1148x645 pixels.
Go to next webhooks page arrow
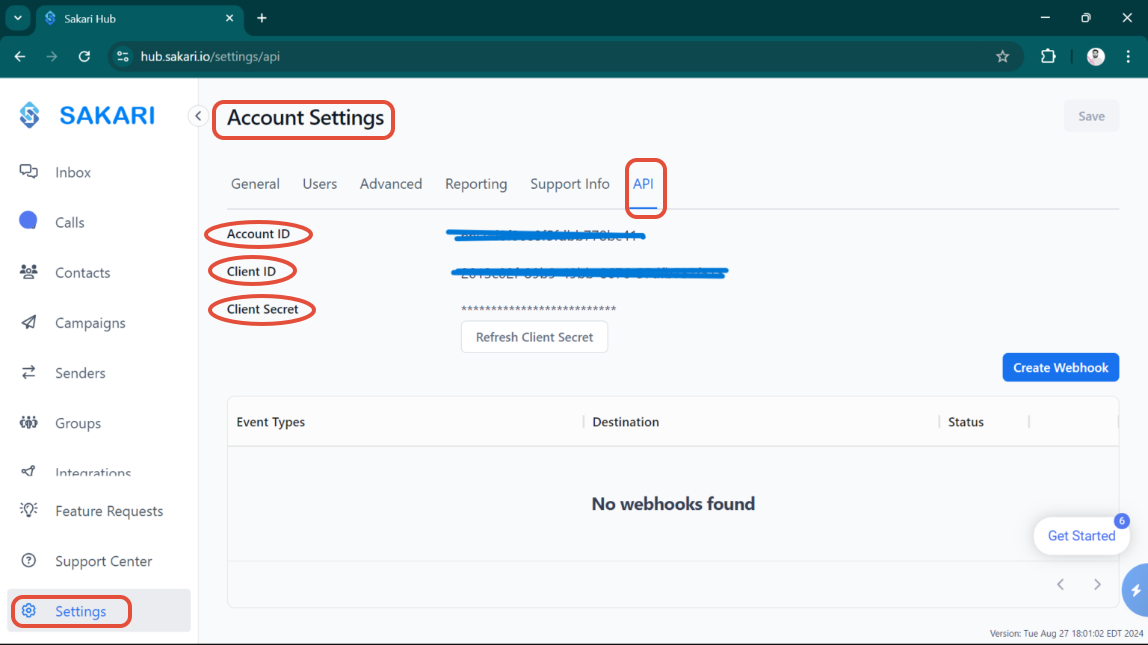click(1097, 585)
